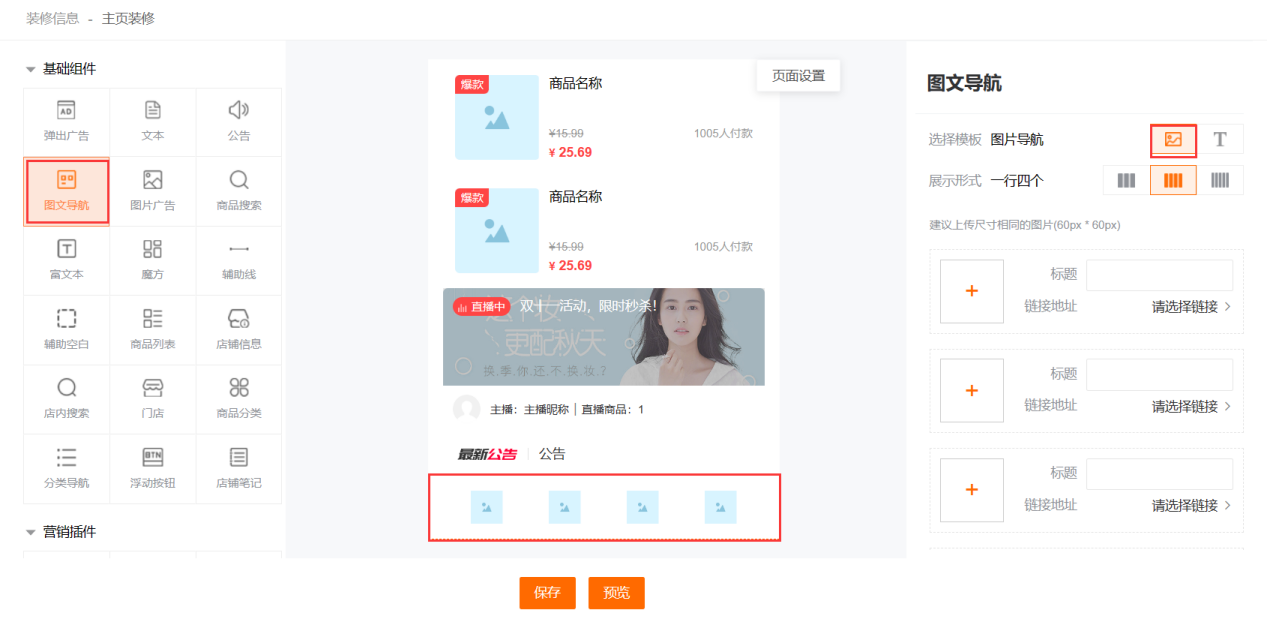1267x640 pixels.
Task: Add the 商品分类 product category component
Action: tap(238, 397)
